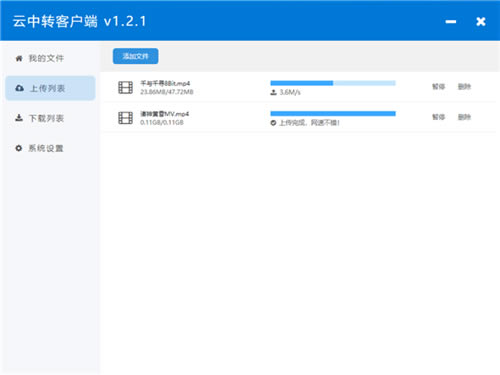This screenshot has width=500, height=375.
Task: Click the download icon beside 下载列表
Action: pos(19,118)
